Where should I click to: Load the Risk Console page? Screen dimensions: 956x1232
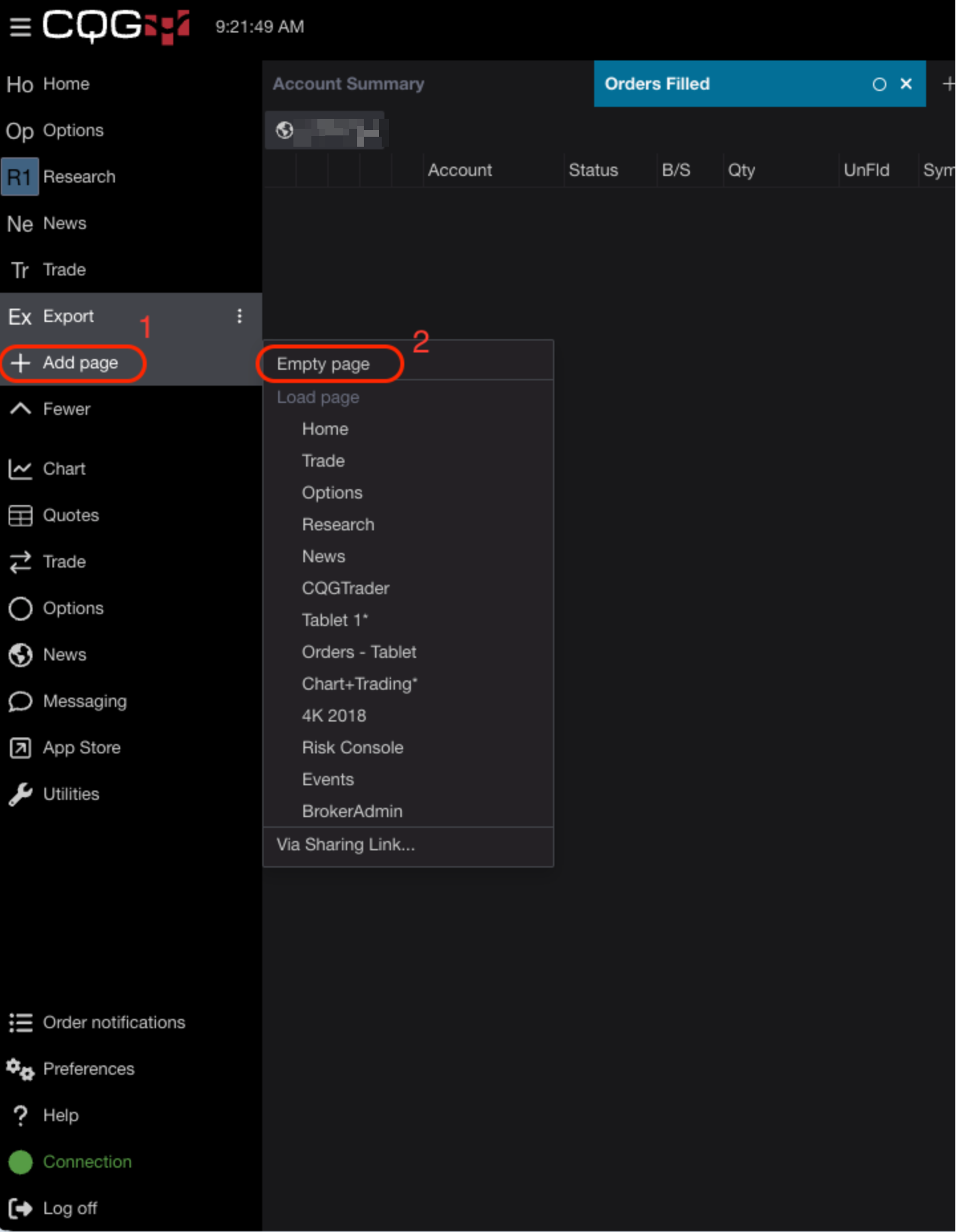pyautogui.click(x=353, y=748)
